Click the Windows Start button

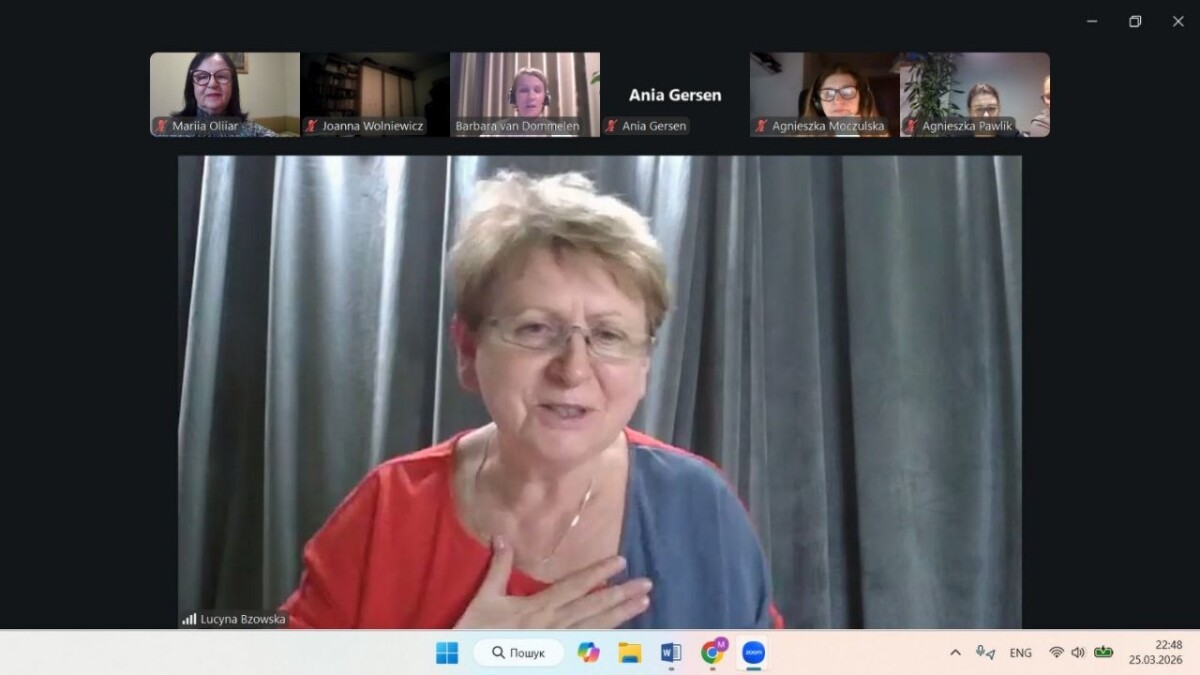click(x=447, y=653)
